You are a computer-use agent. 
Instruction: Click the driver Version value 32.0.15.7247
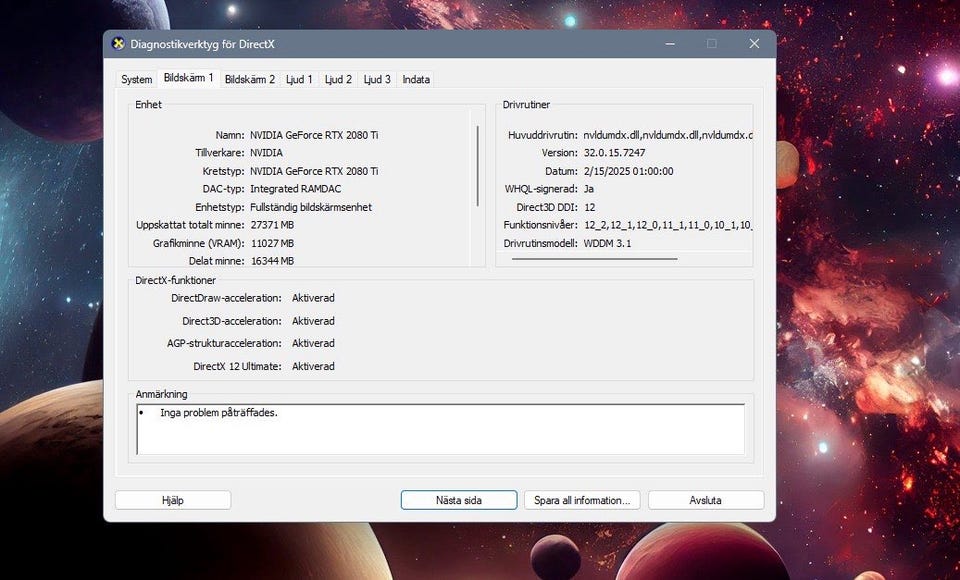pos(614,153)
